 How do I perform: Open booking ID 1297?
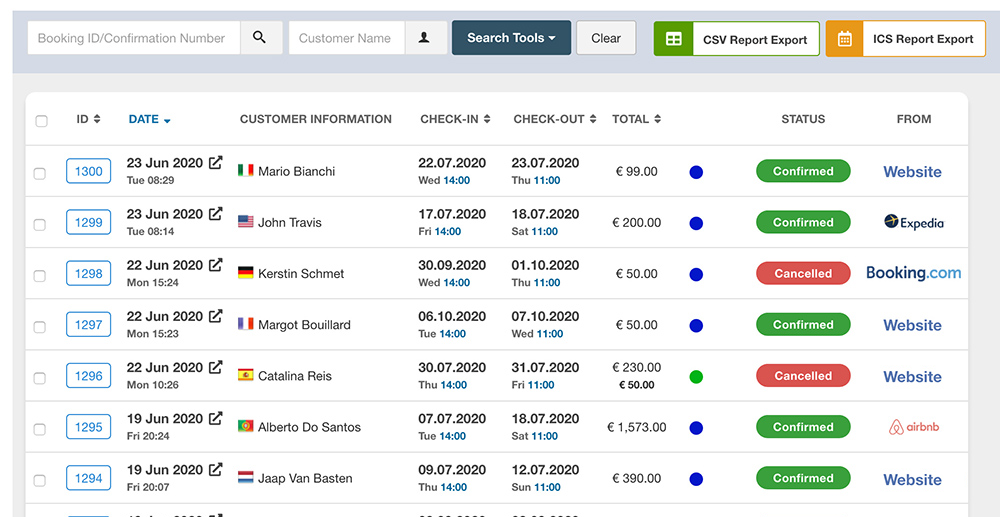point(89,324)
